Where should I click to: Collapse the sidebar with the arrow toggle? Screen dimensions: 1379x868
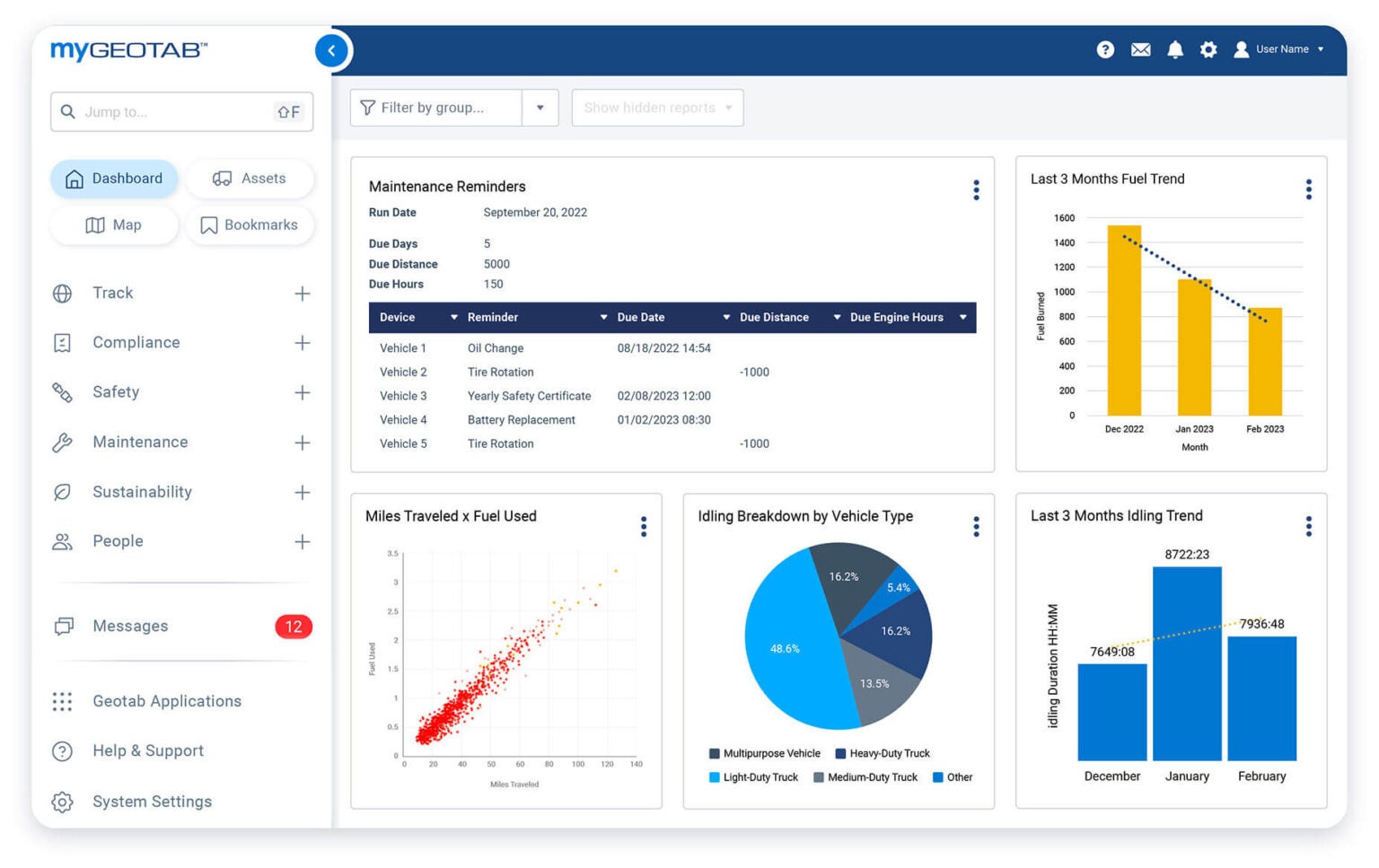pyautogui.click(x=331, y=50)
